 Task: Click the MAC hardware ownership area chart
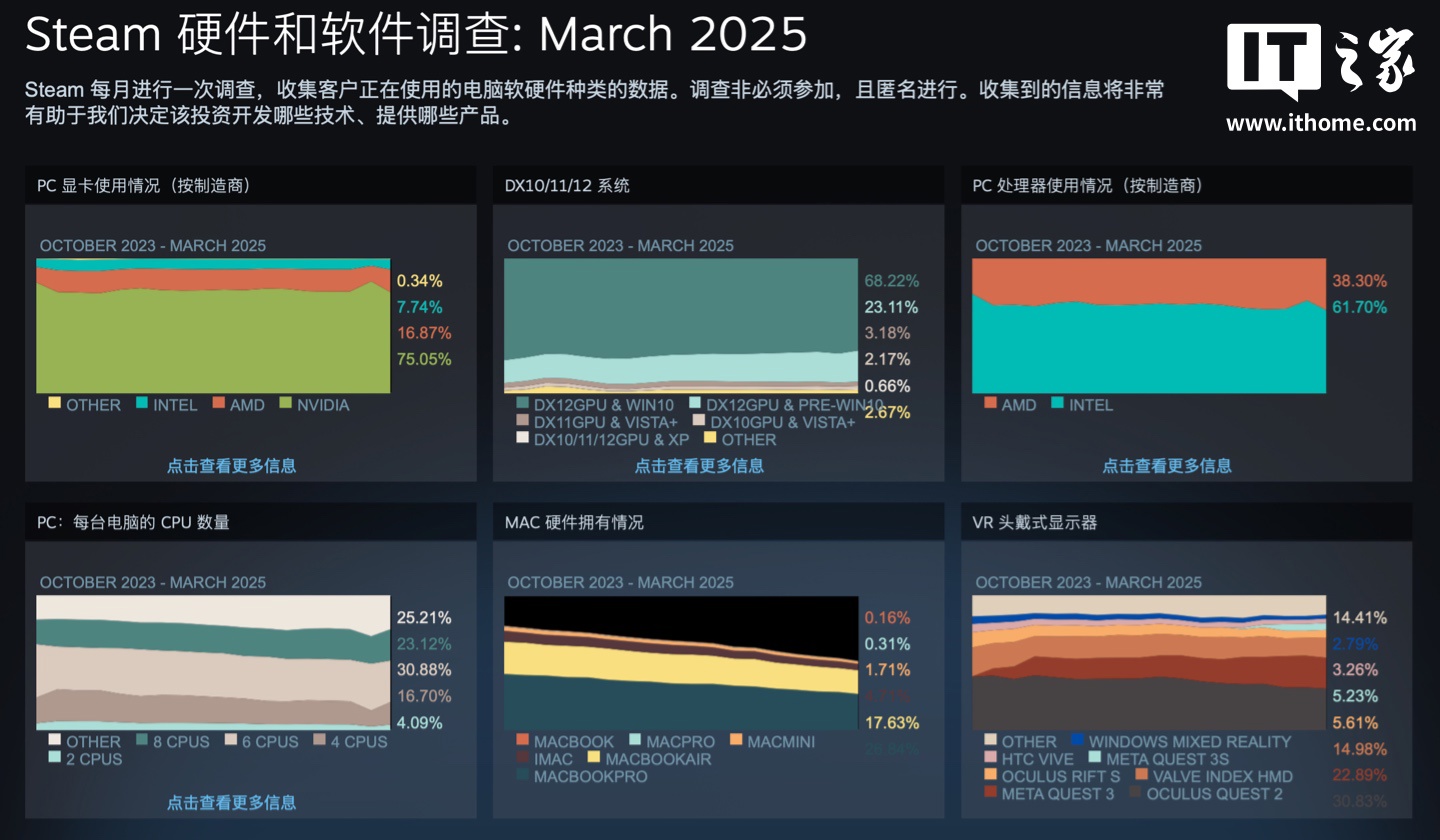(x=681, y=663)
